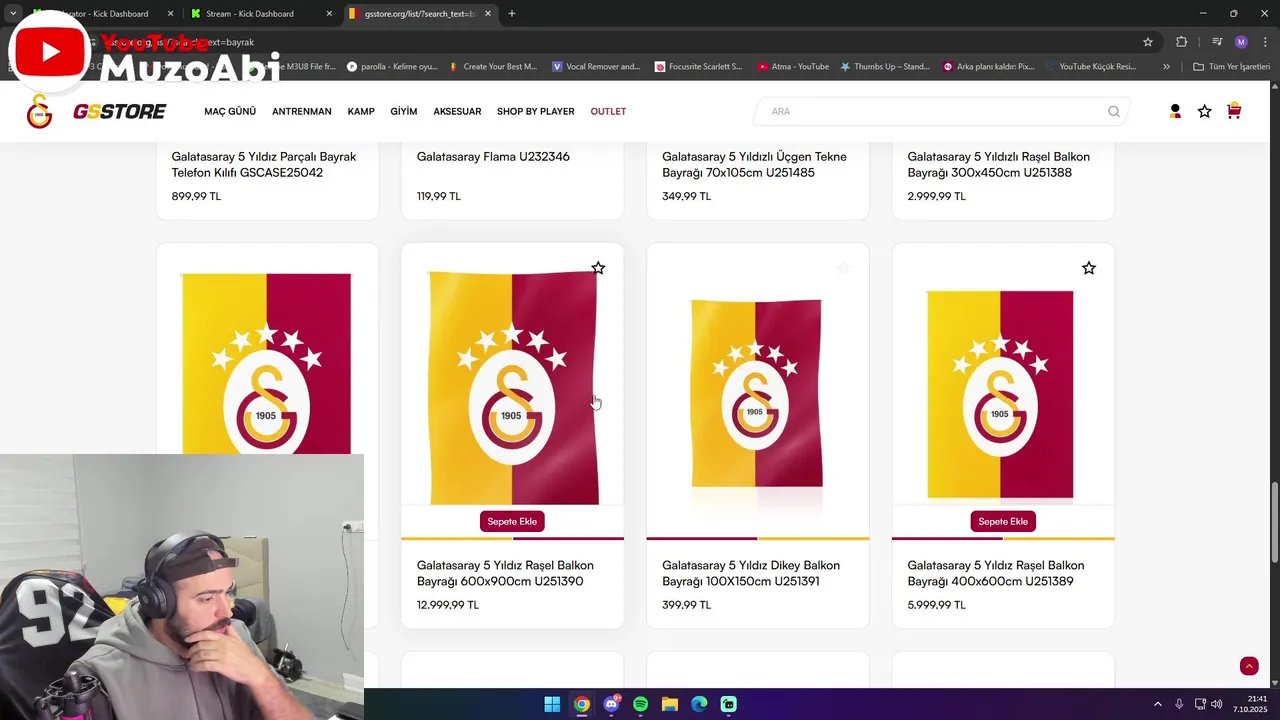Image resolution: width=1280 pixels, height=720 pixels.
Task: Add 400x600cm flag to cart with Sepete Ekle
Action: click(x=1003, y=521)
